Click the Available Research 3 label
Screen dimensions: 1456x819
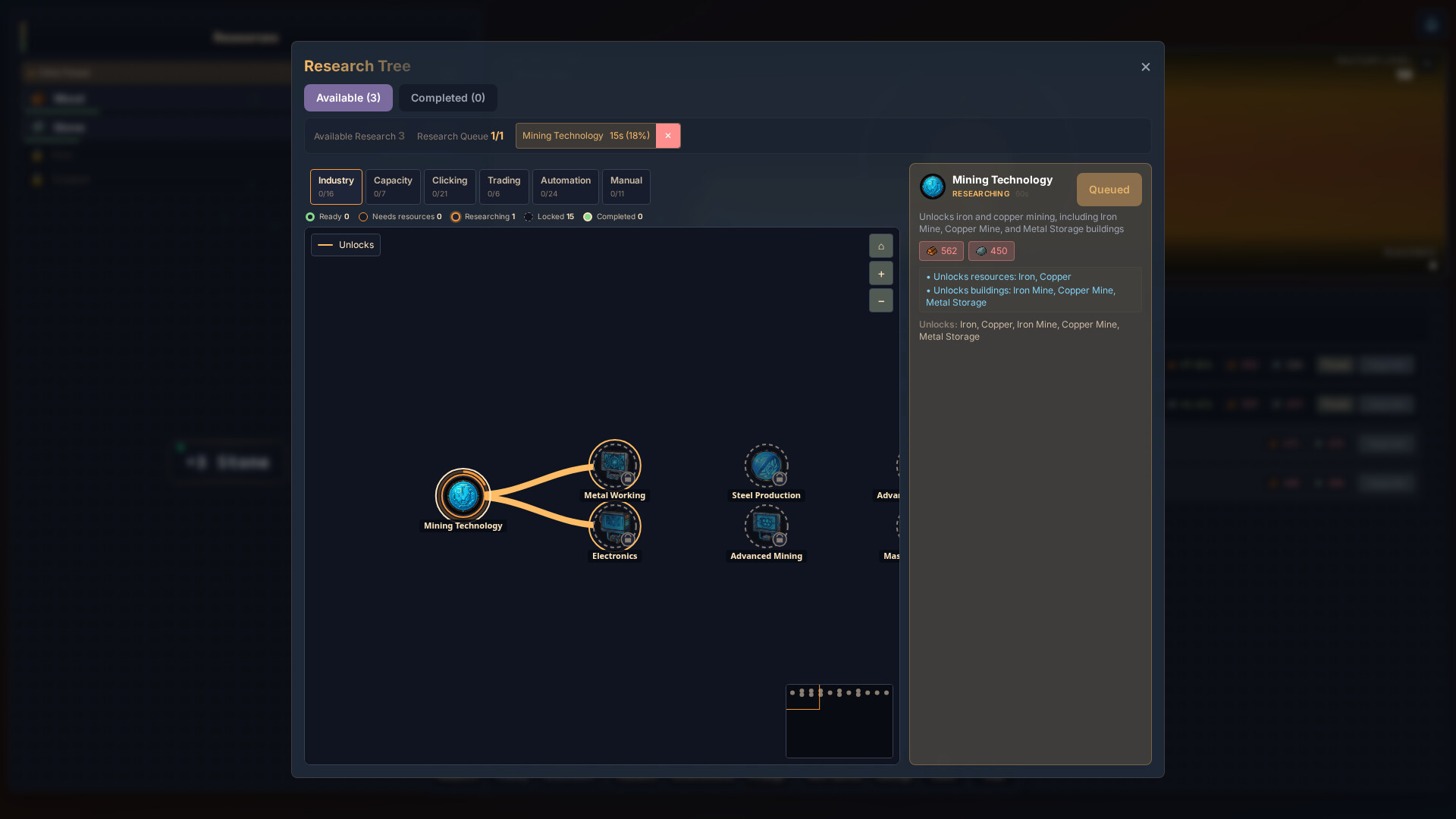click(359, 136)
